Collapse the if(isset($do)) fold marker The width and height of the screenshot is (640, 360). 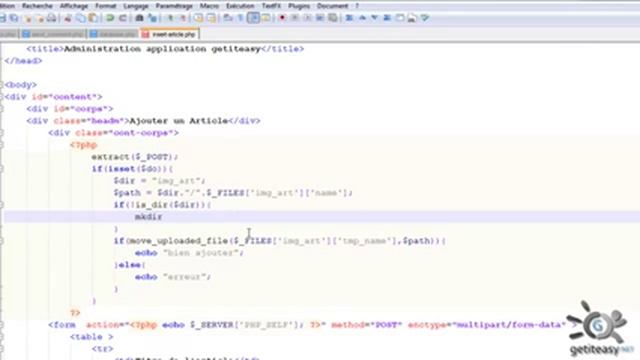coord(2,169)
